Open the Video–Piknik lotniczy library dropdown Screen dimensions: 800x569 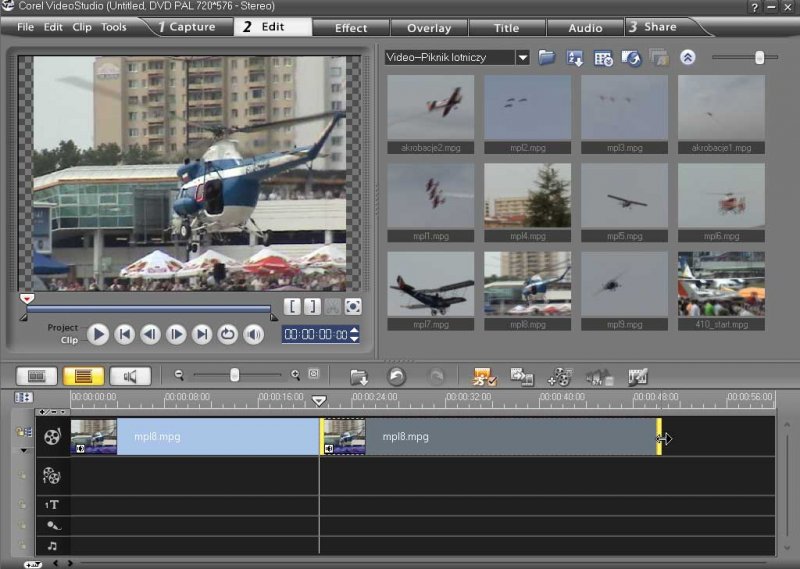click(522, 58)
